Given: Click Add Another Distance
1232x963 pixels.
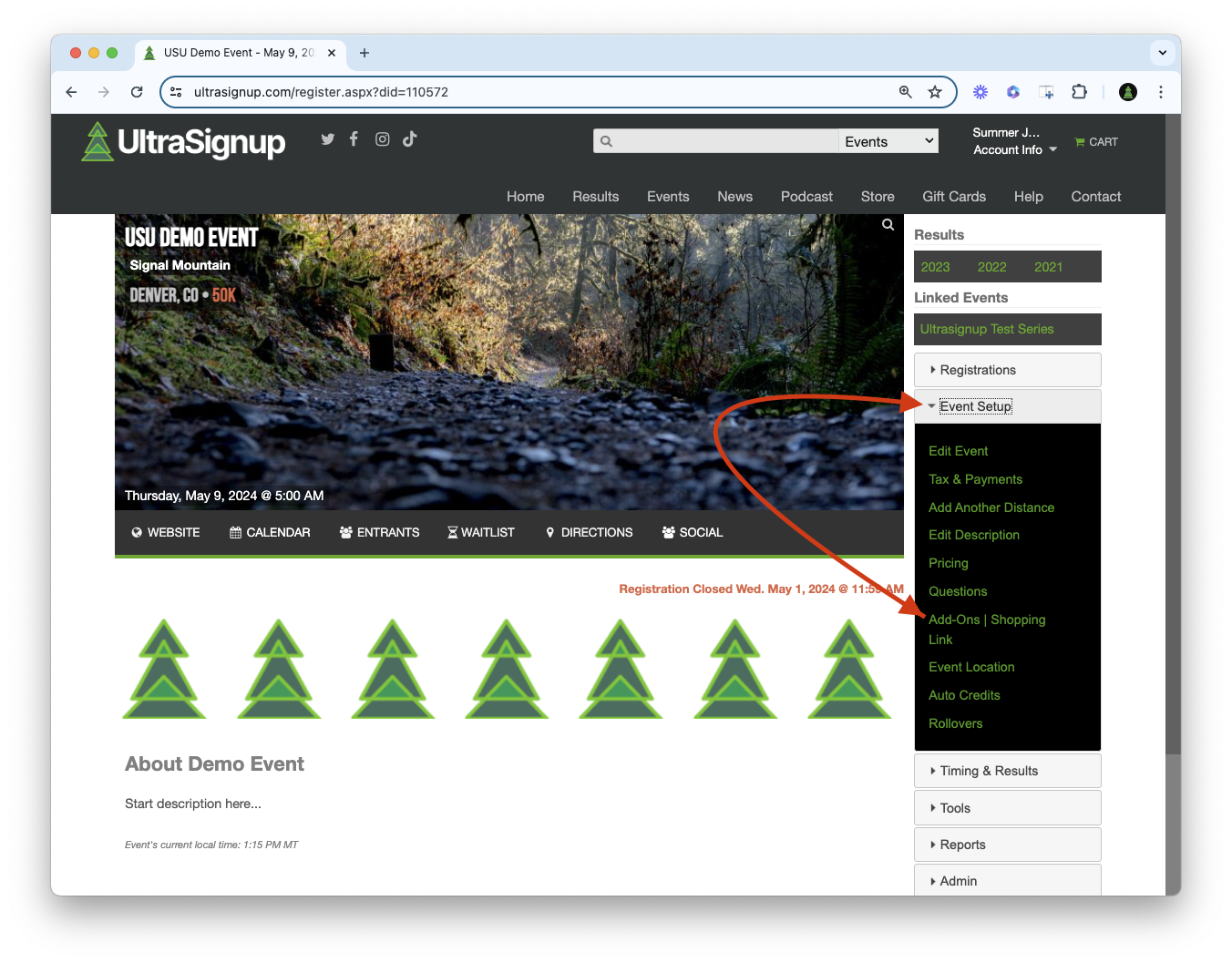Looking at the screenshot, I should [x=991, y=507].
